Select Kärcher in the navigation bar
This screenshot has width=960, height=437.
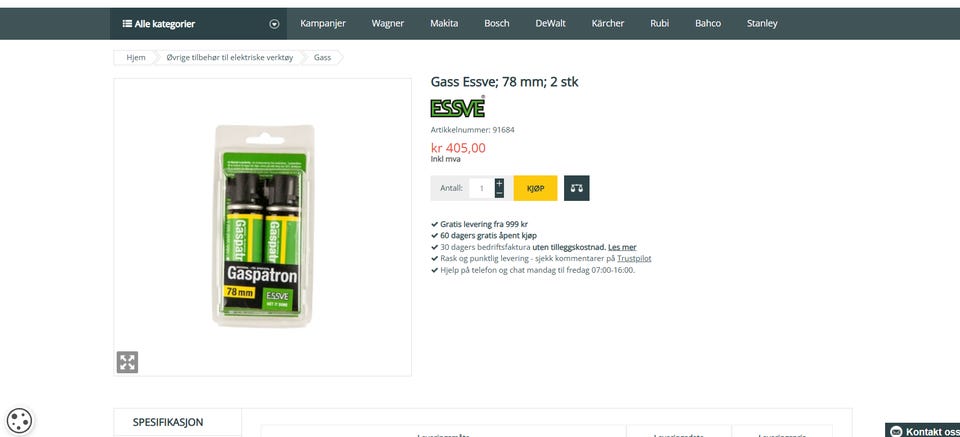tap(607, 23)
